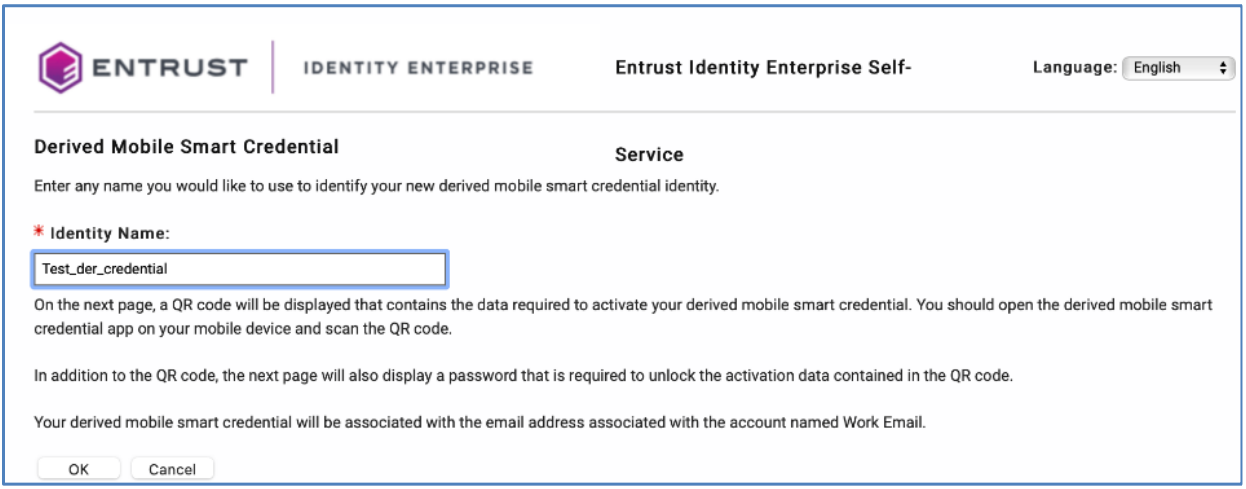The height and width of the screenshot is (489, 1246).
Task: Click the up-down arrows on Language selector
Action: tap(1222, 68)
